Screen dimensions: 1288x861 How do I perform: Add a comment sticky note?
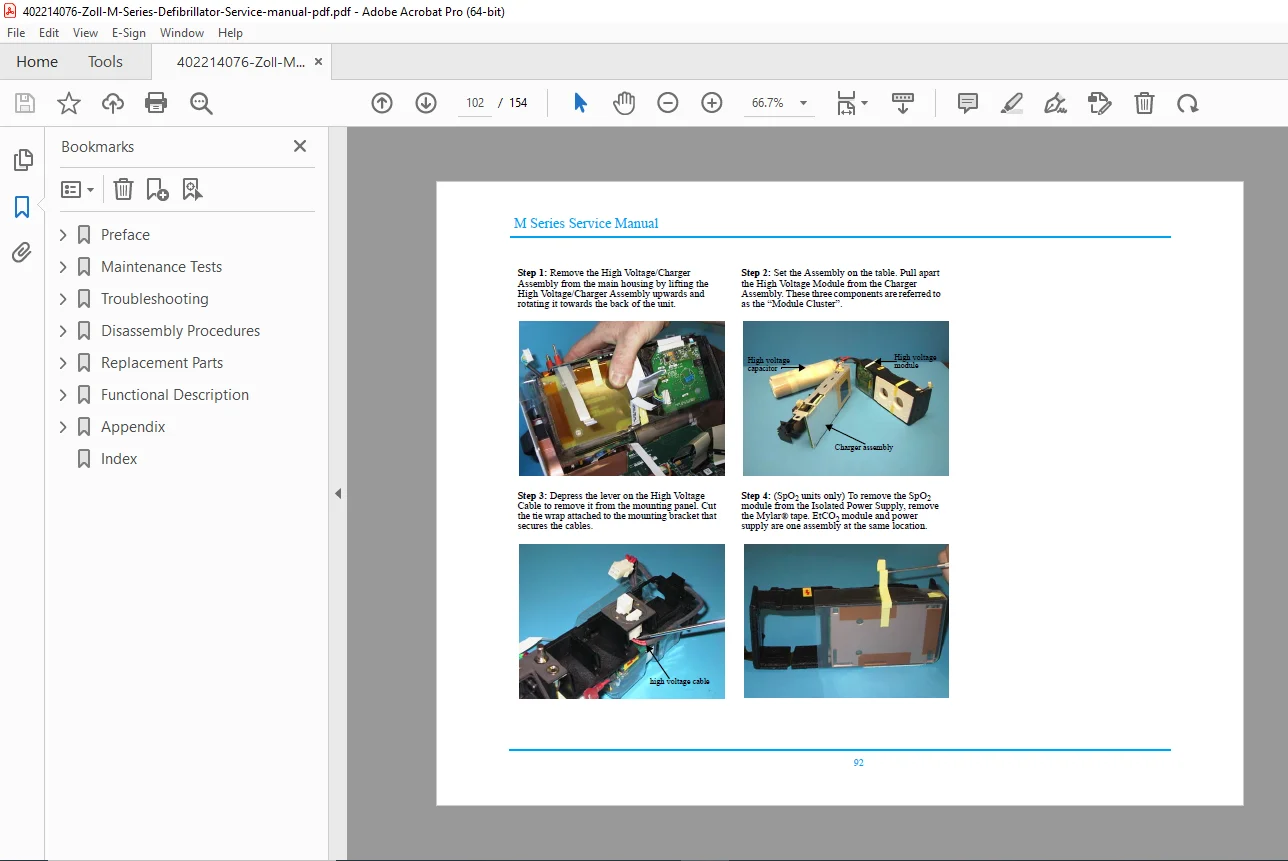click(x=968, y=103)
